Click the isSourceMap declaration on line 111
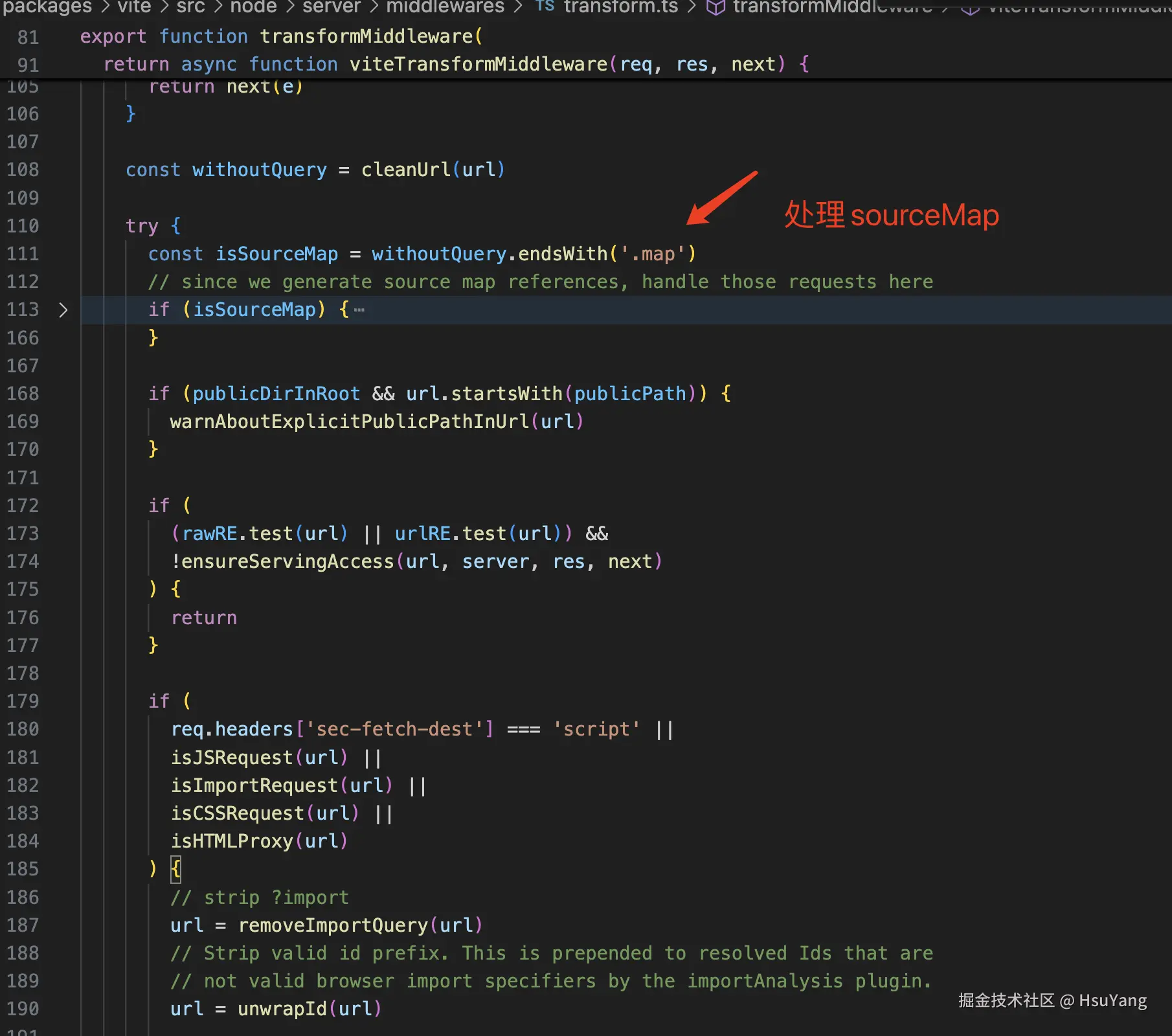 276,254
